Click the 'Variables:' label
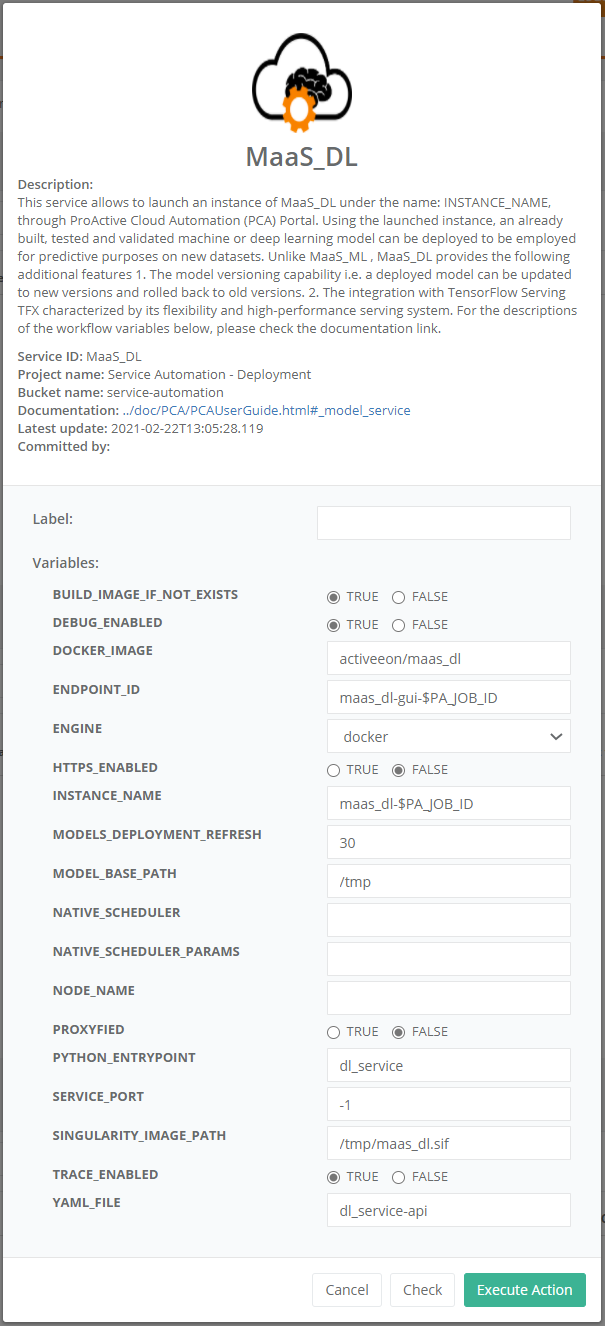 tap(65, 564)
